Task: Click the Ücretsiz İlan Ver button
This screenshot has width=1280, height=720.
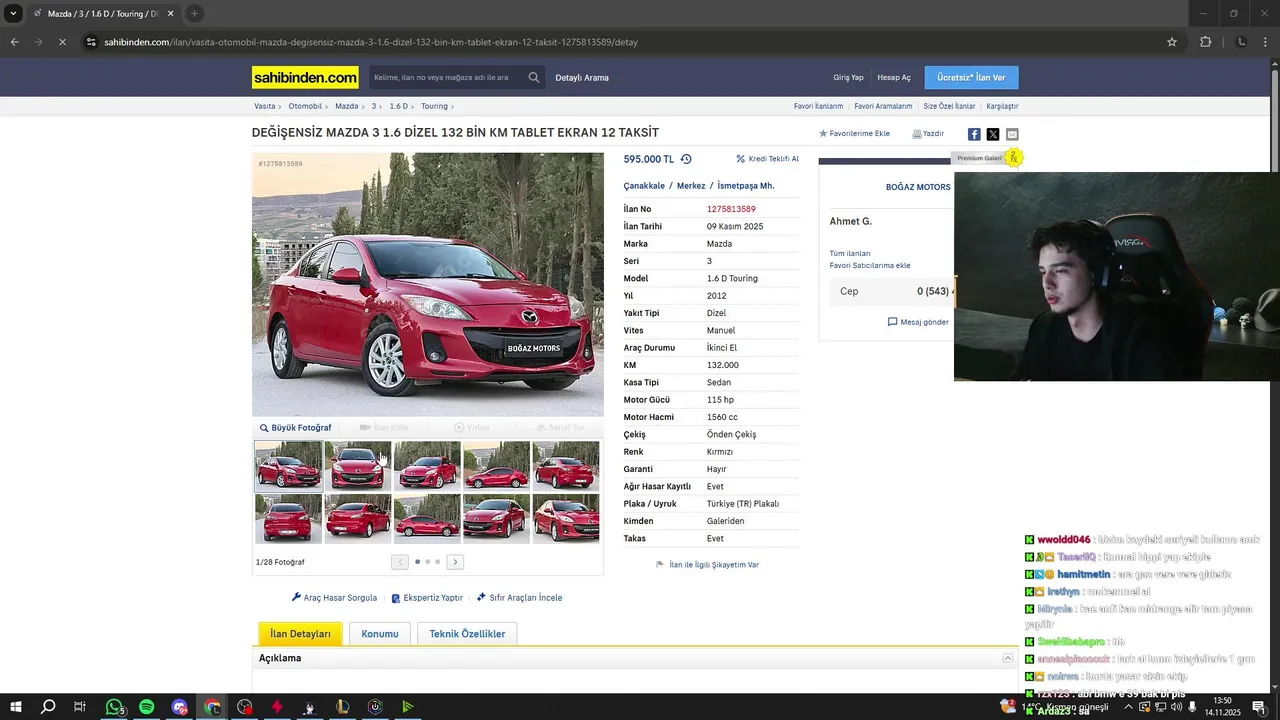Action: [x=971, y=77]
